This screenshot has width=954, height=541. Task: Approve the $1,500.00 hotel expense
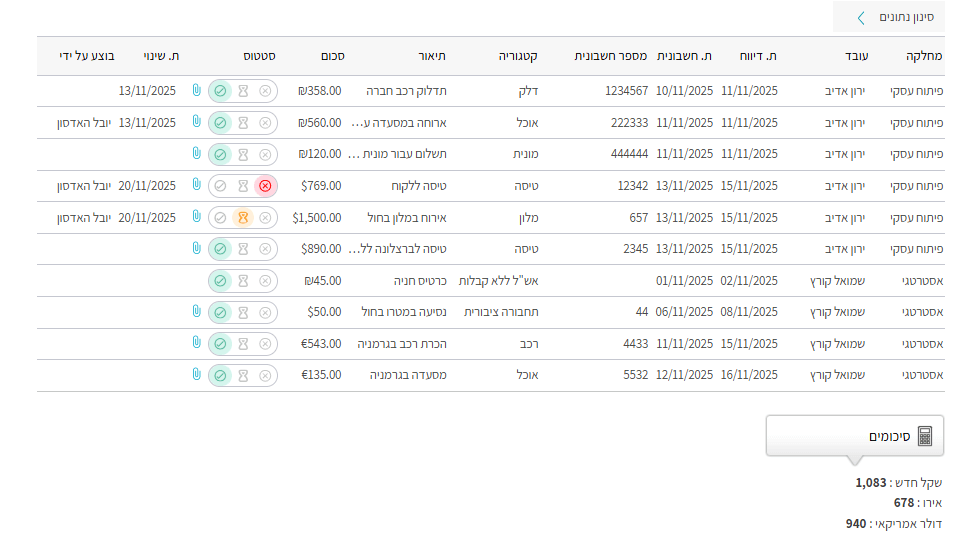[220, 217]
